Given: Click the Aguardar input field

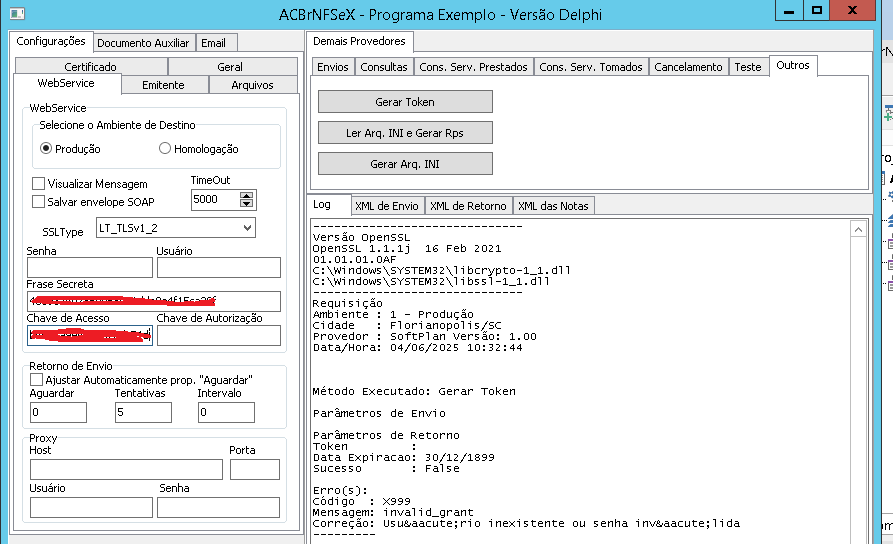Looking at the screenshot, I should click(58, 412).
